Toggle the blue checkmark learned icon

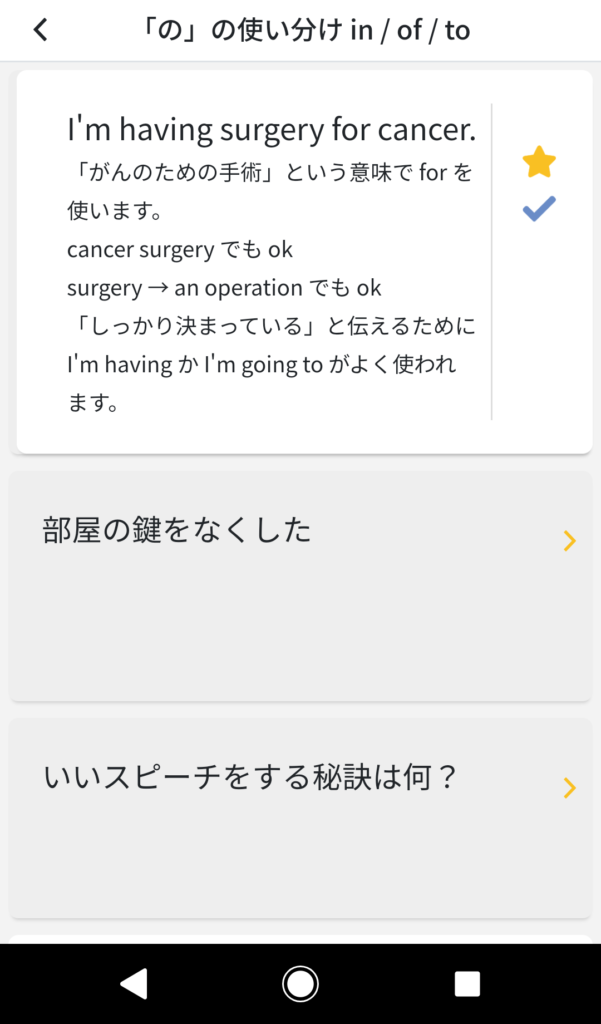(539, 209)
